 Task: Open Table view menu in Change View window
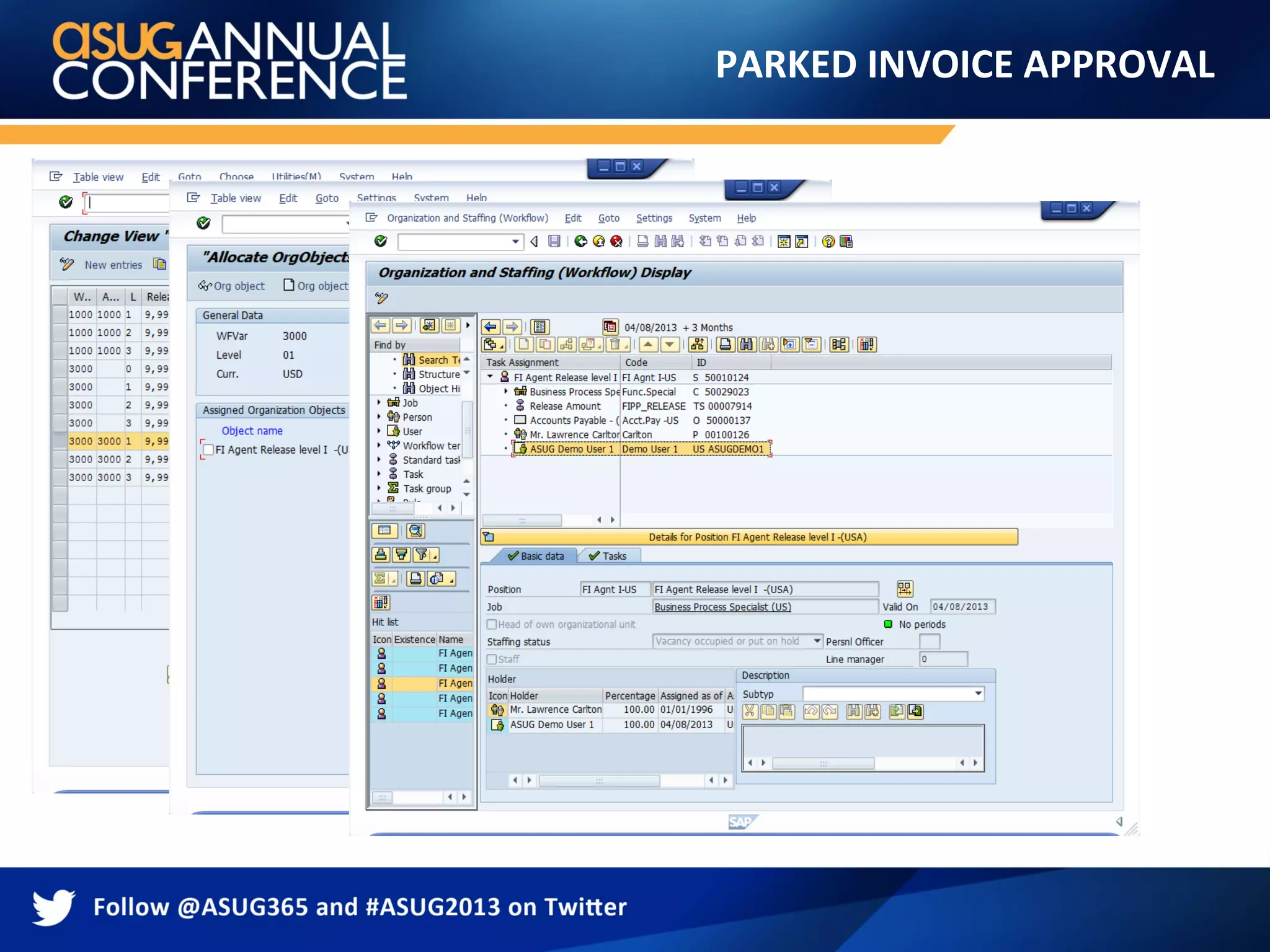coord(98,177)
